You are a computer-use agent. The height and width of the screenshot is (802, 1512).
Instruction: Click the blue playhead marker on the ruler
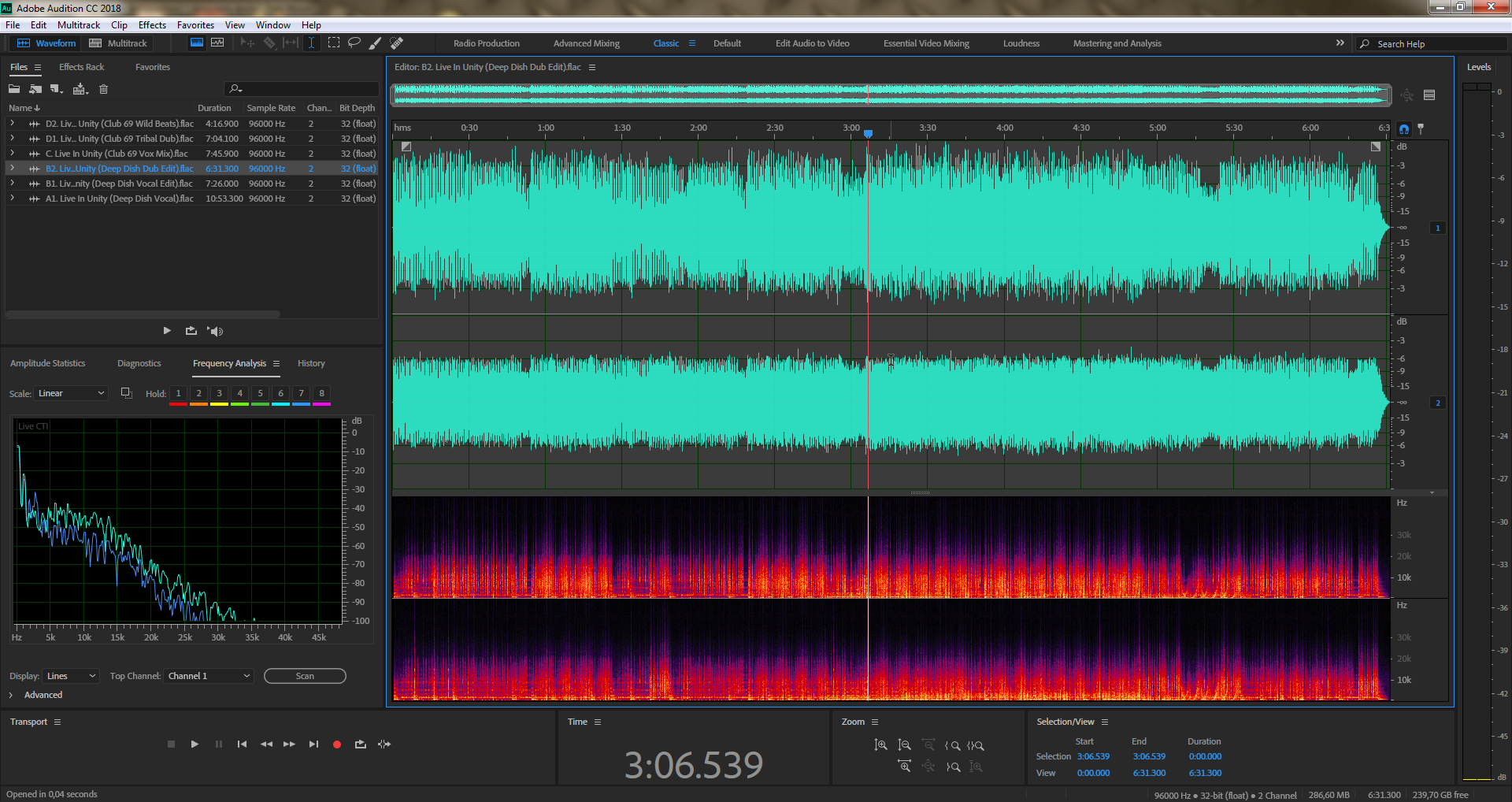pos(868,134)
